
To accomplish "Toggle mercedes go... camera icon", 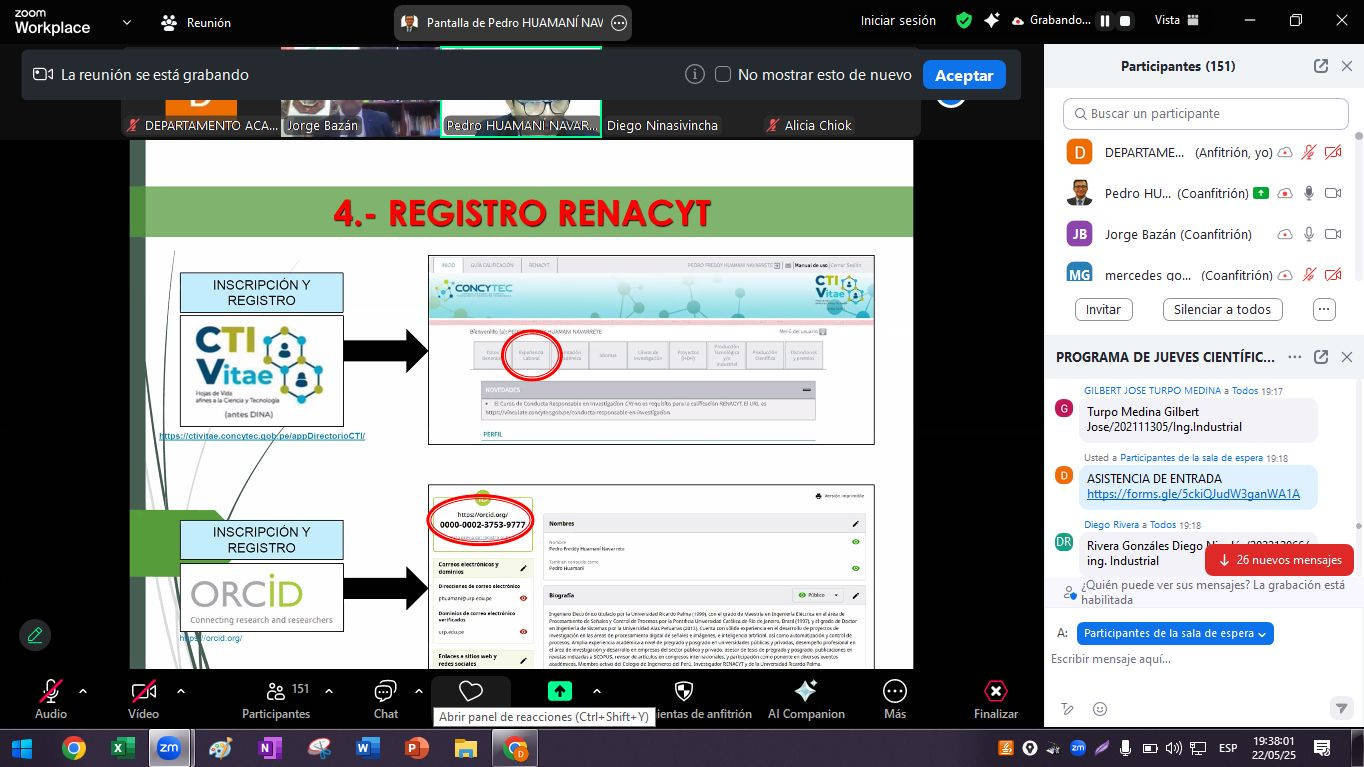I will 1333,275.
